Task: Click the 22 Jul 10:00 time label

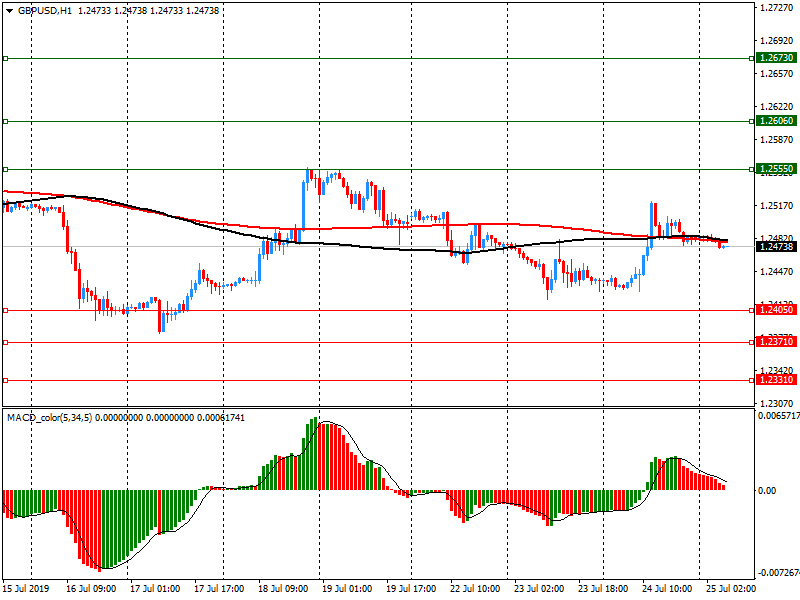Action: 475,589
